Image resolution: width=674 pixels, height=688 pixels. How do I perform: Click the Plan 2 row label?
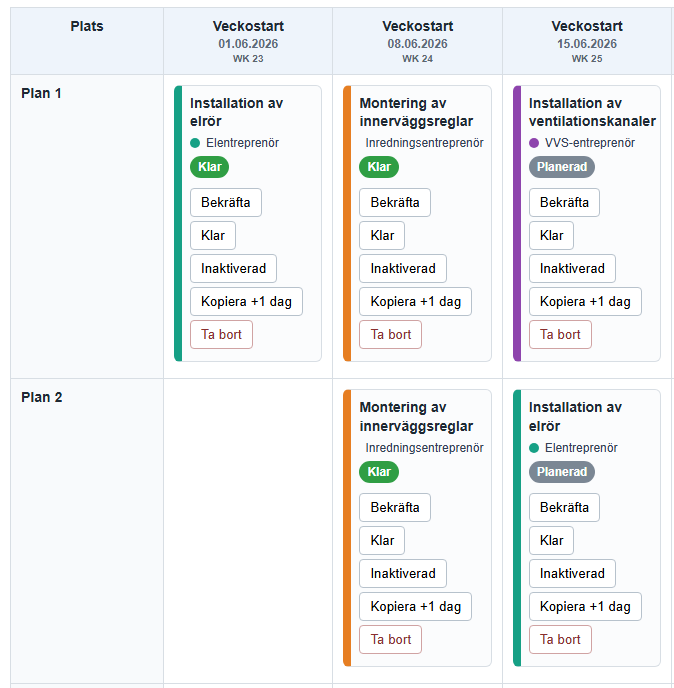[42, 397]
